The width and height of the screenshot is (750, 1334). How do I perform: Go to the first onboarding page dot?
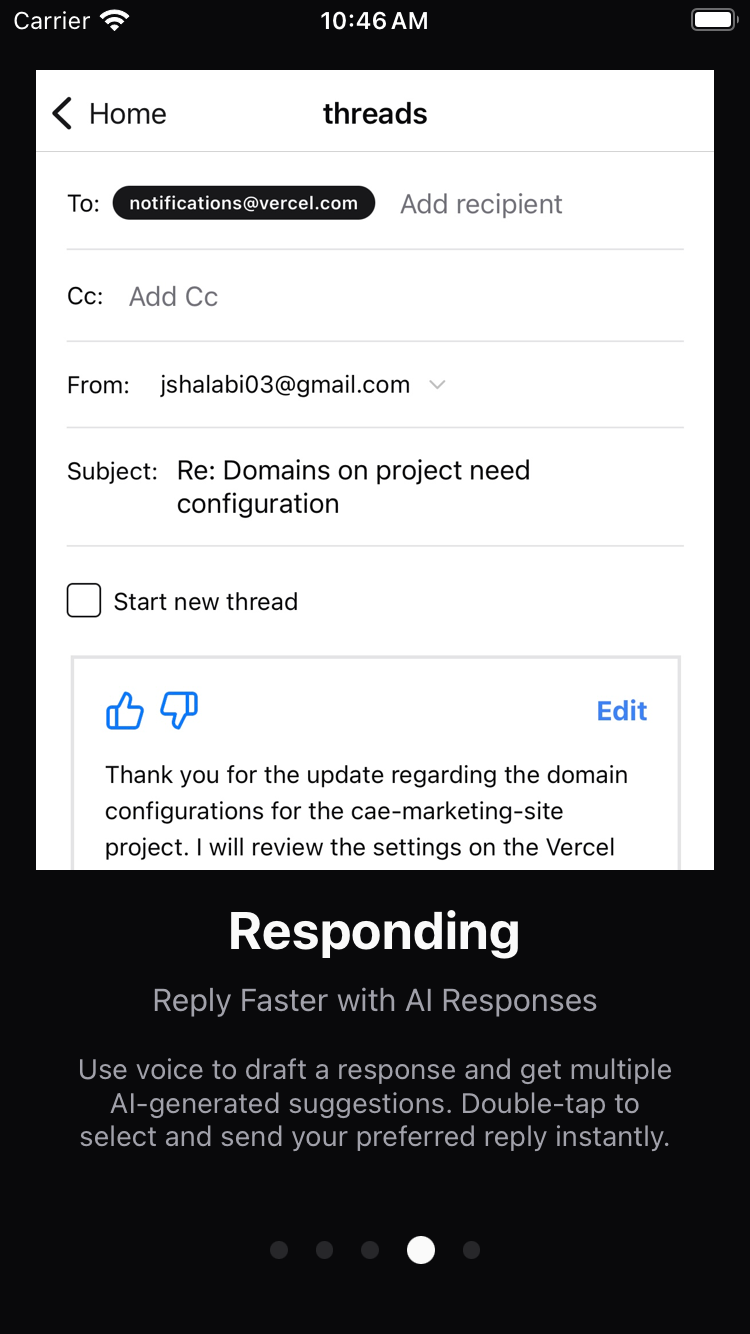click(279, 1250)
